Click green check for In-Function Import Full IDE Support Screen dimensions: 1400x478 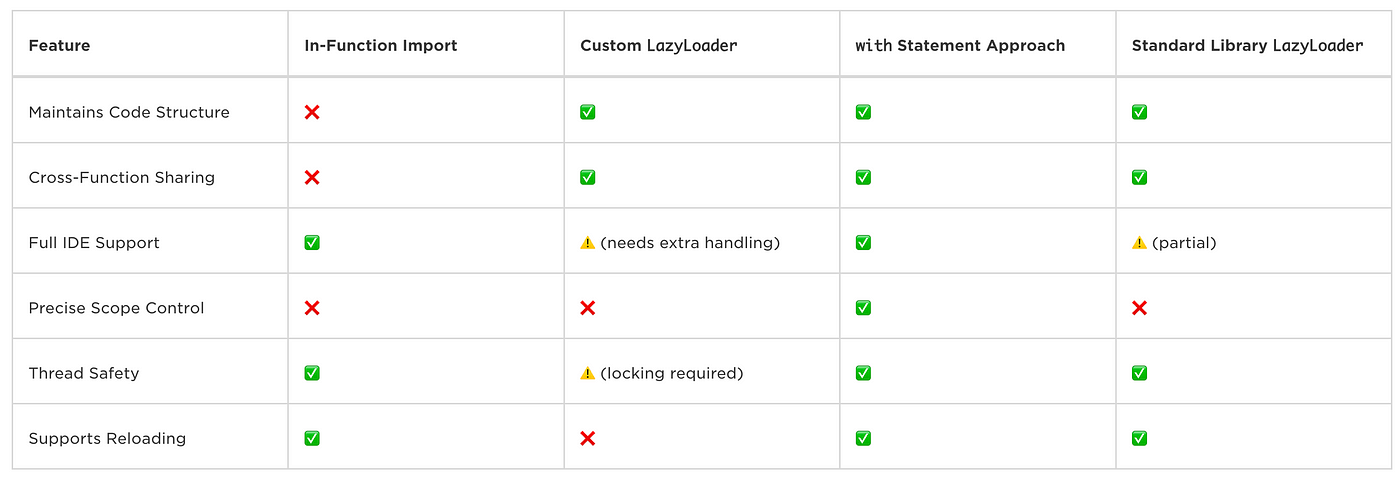click(x=312, y=242)
